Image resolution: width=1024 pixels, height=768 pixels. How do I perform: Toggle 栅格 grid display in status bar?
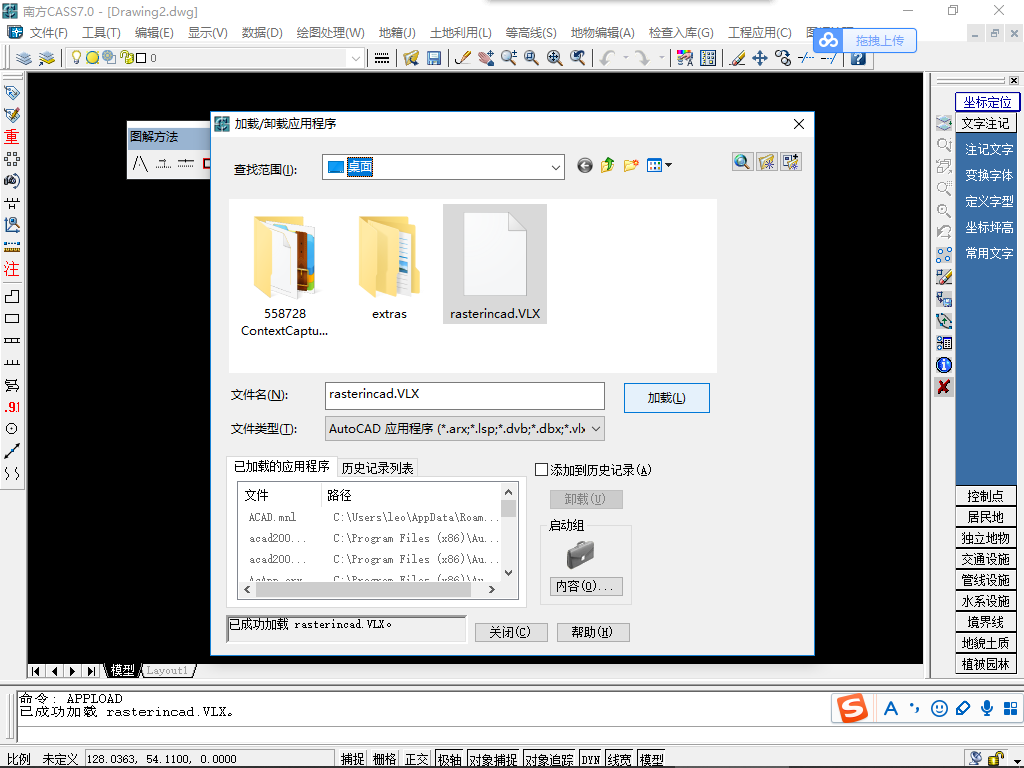[385, 759]
